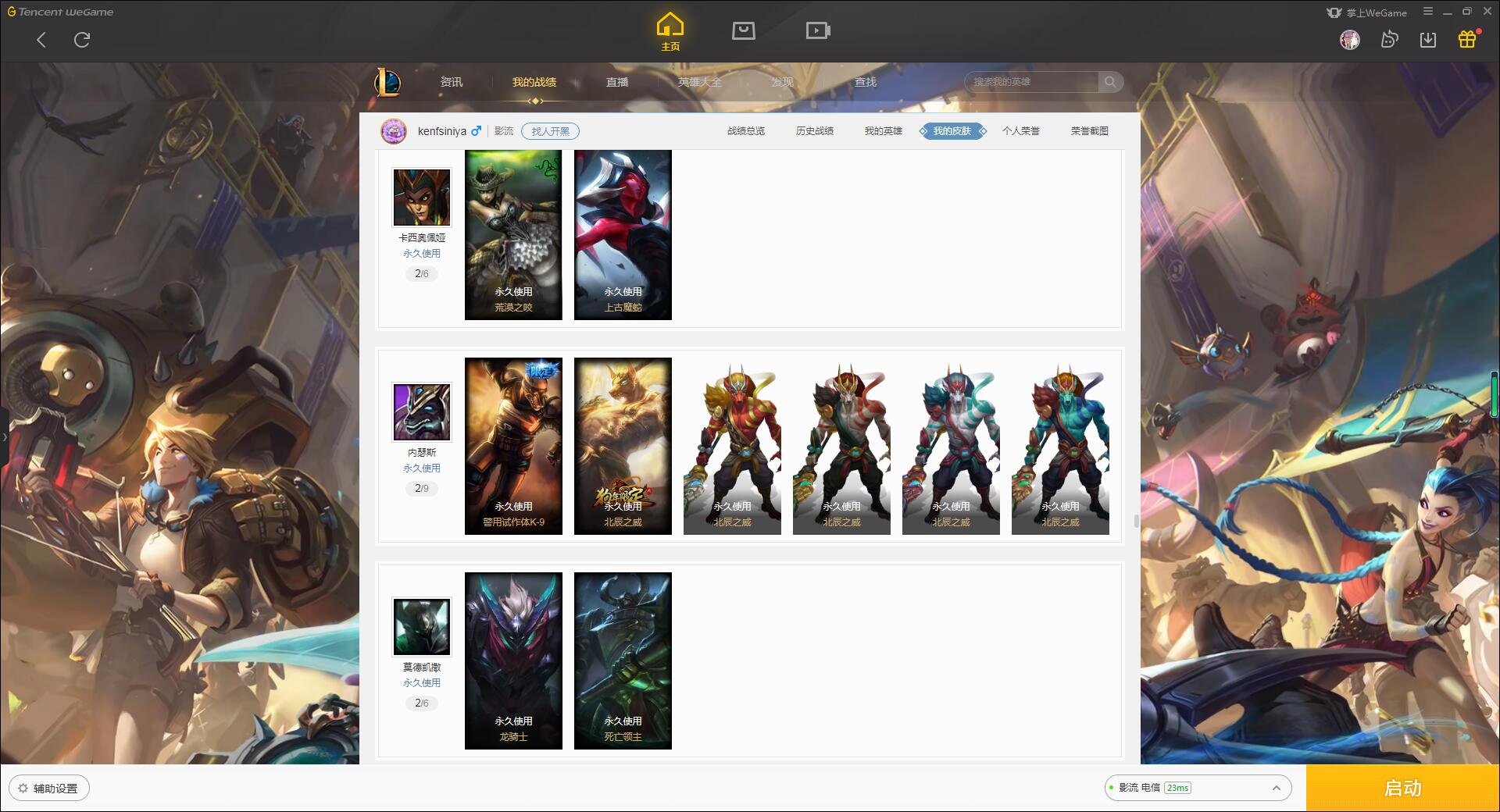The height and width of the screenshot is (812, 1500).
Task: Click the skin list scrollbar thumb
Action: click(x=1135, y=521)
